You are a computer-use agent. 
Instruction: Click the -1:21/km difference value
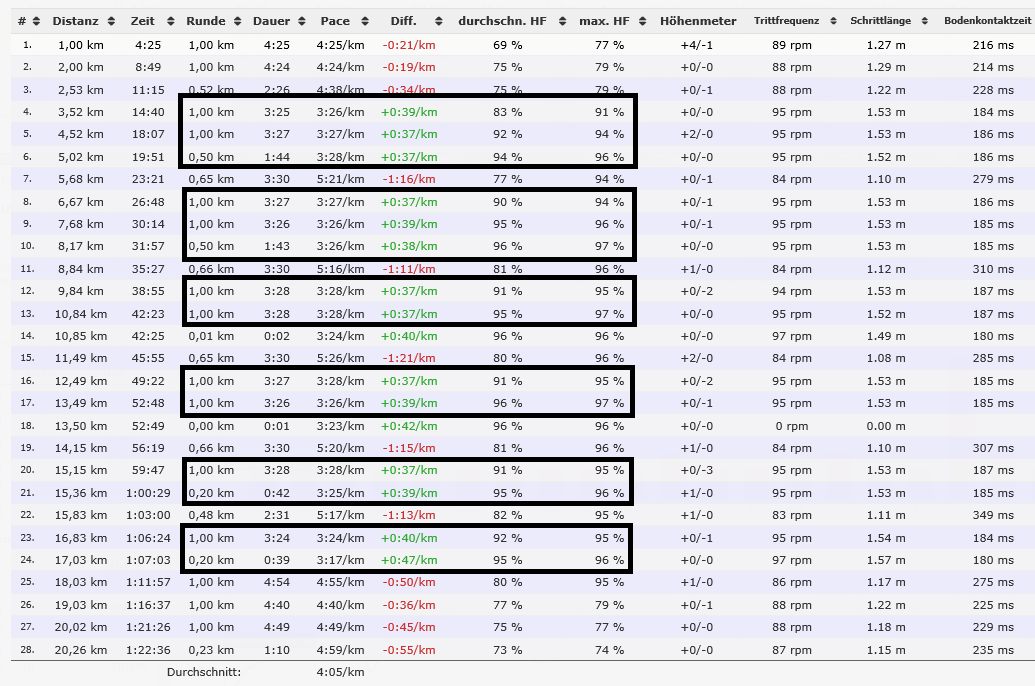tap(409, 358)
